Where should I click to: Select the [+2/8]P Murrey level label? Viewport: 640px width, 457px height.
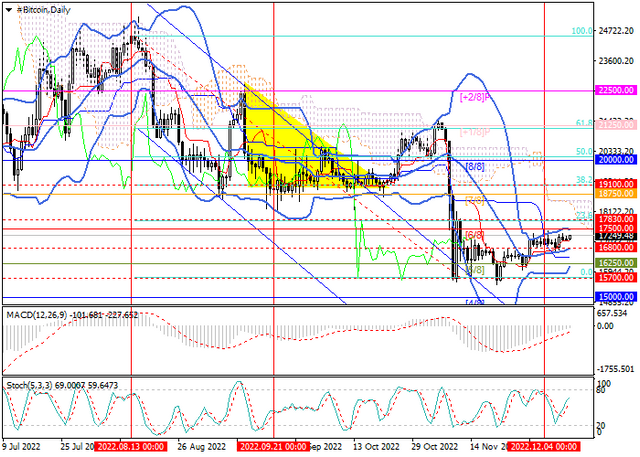point(474,98)
